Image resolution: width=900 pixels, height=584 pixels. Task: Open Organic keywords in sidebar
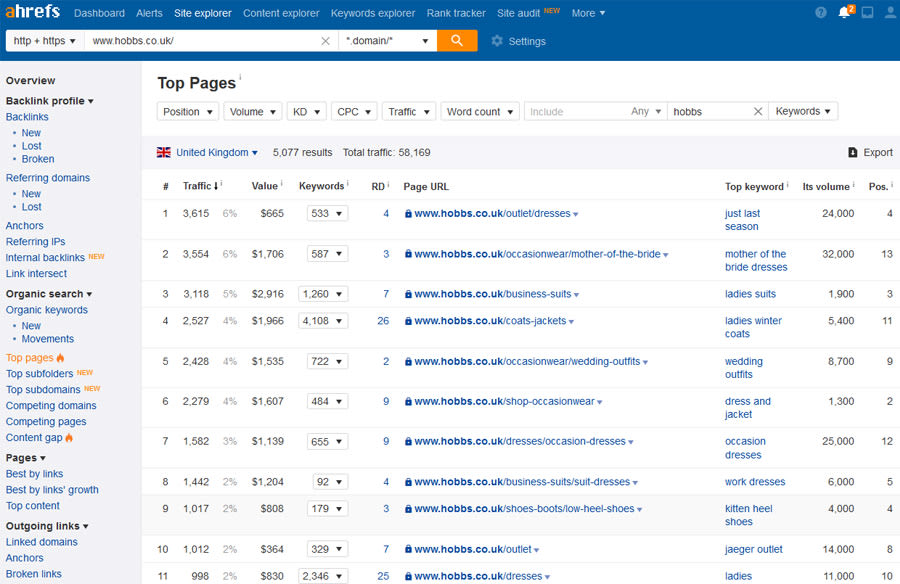click(x=46, y=310)
